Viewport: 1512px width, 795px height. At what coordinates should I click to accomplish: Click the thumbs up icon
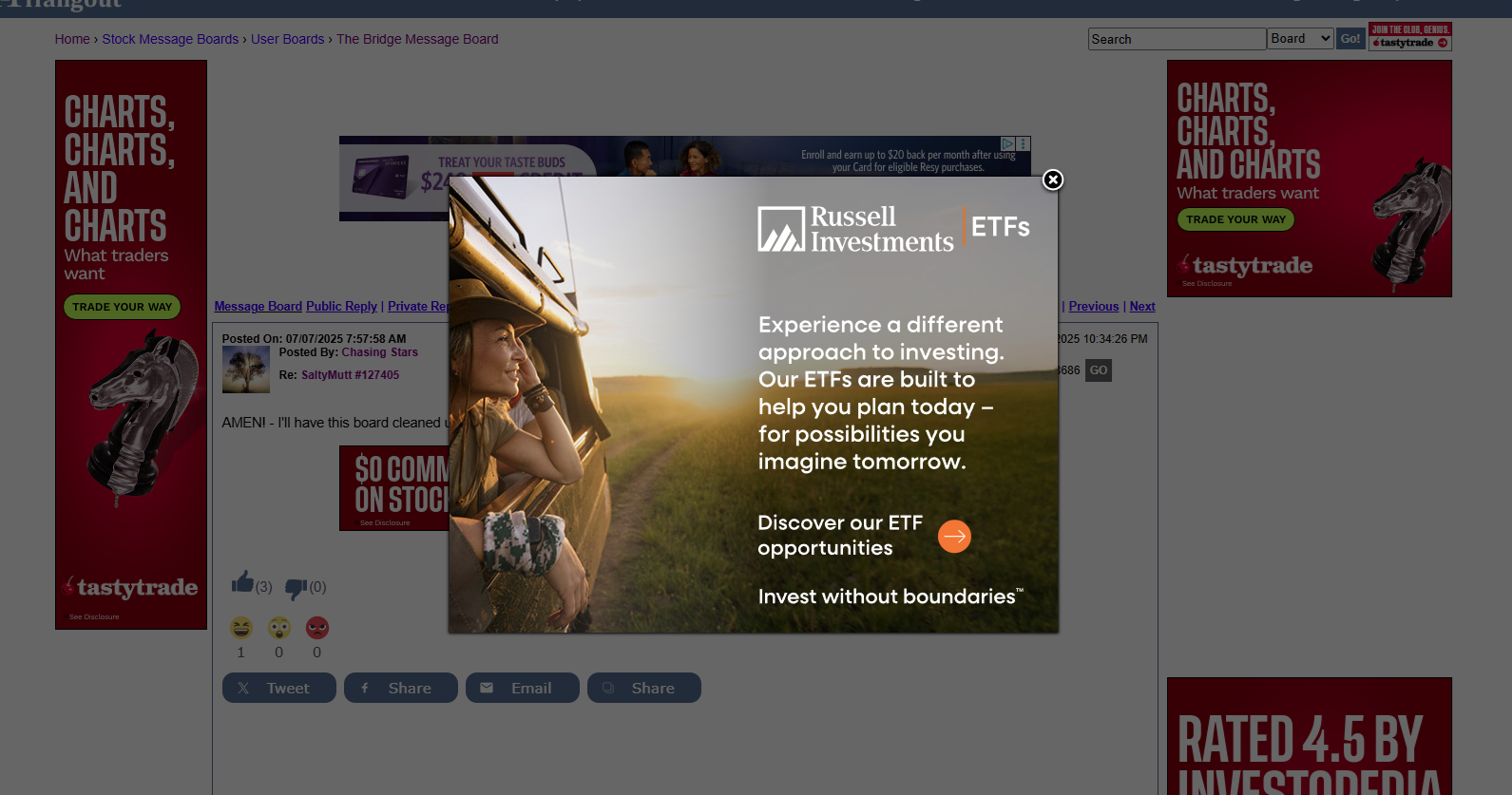click(x=242, y=582)
